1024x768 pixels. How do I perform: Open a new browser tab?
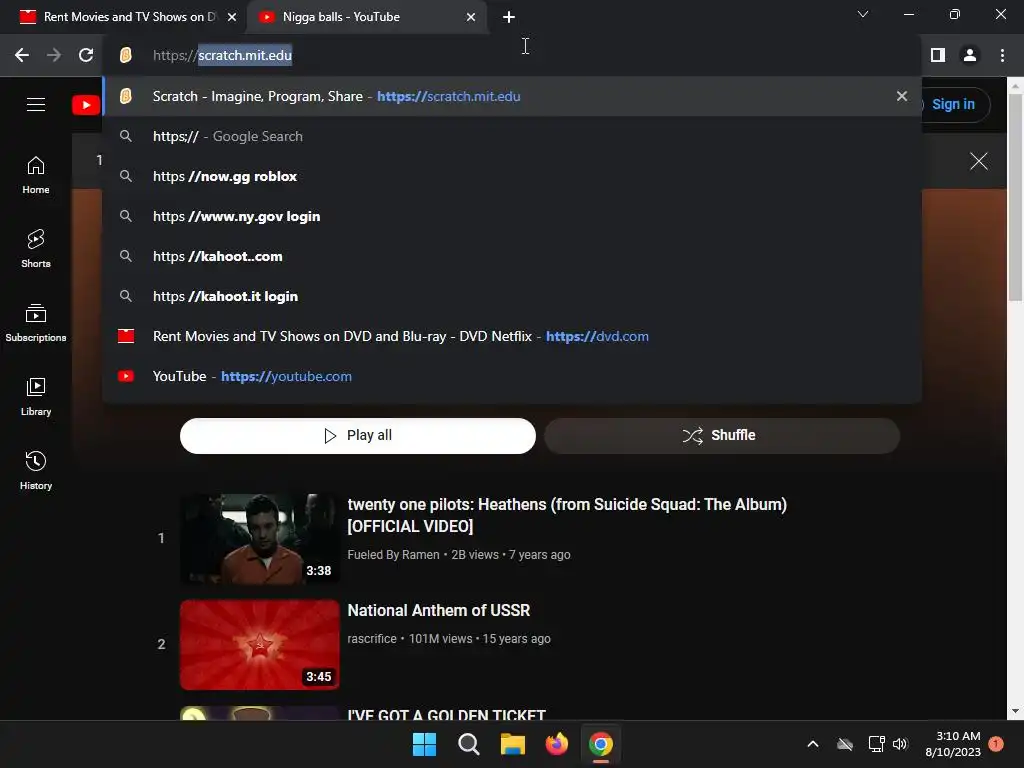click(509, 17)
